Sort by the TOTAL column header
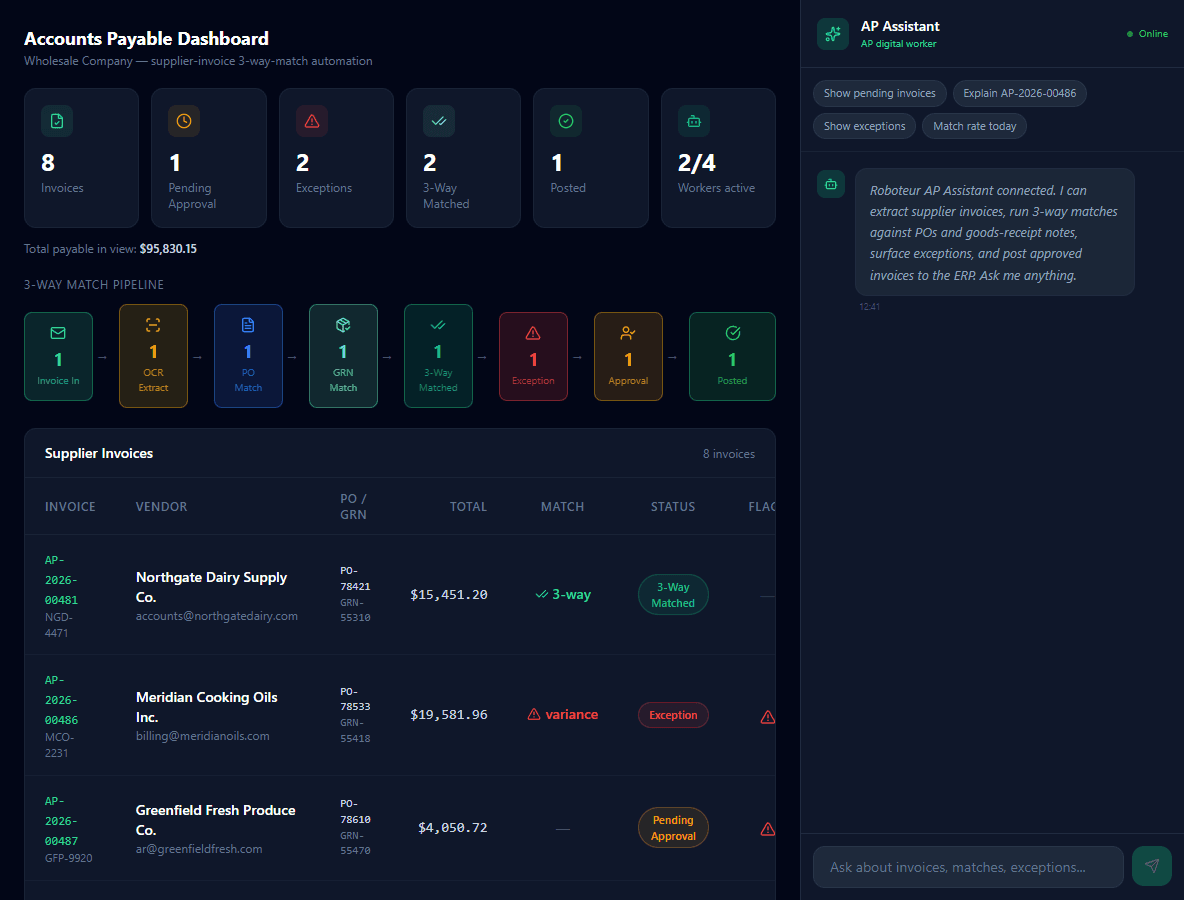This screenshot has height=900, width=1184. click(468, 507)
